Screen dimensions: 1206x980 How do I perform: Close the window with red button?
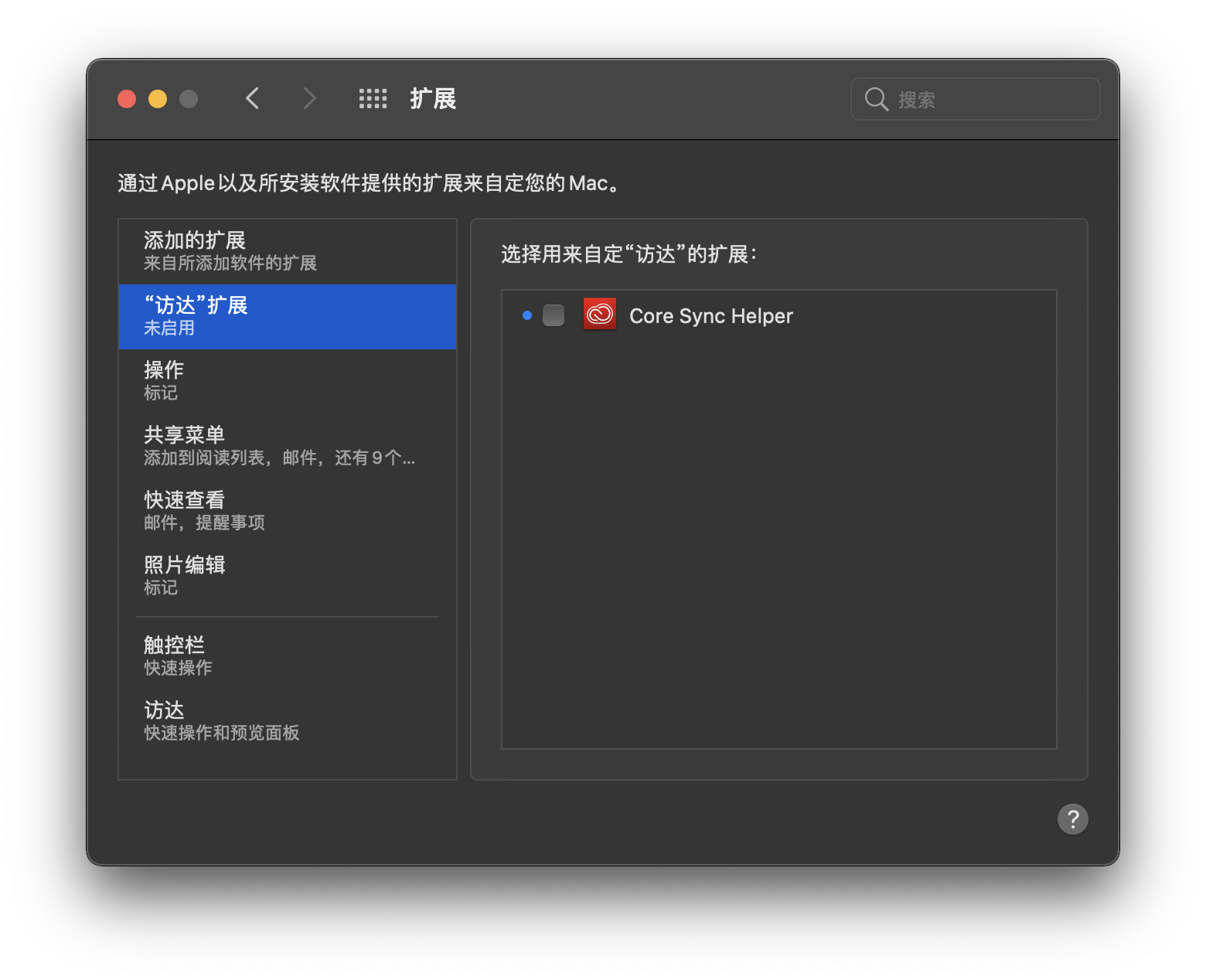[x=127, y=99]
